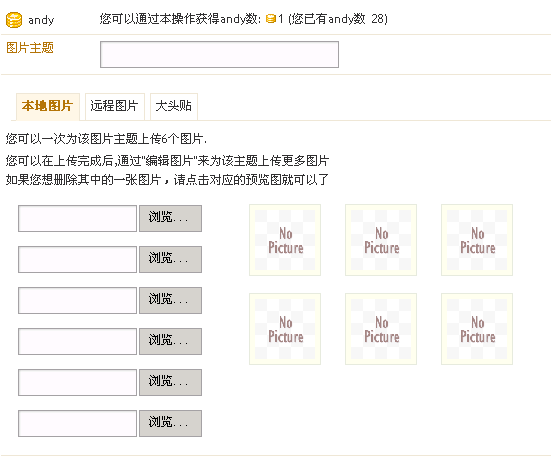
Task: Select the 本地图片 tab
Action: [48, 106]
